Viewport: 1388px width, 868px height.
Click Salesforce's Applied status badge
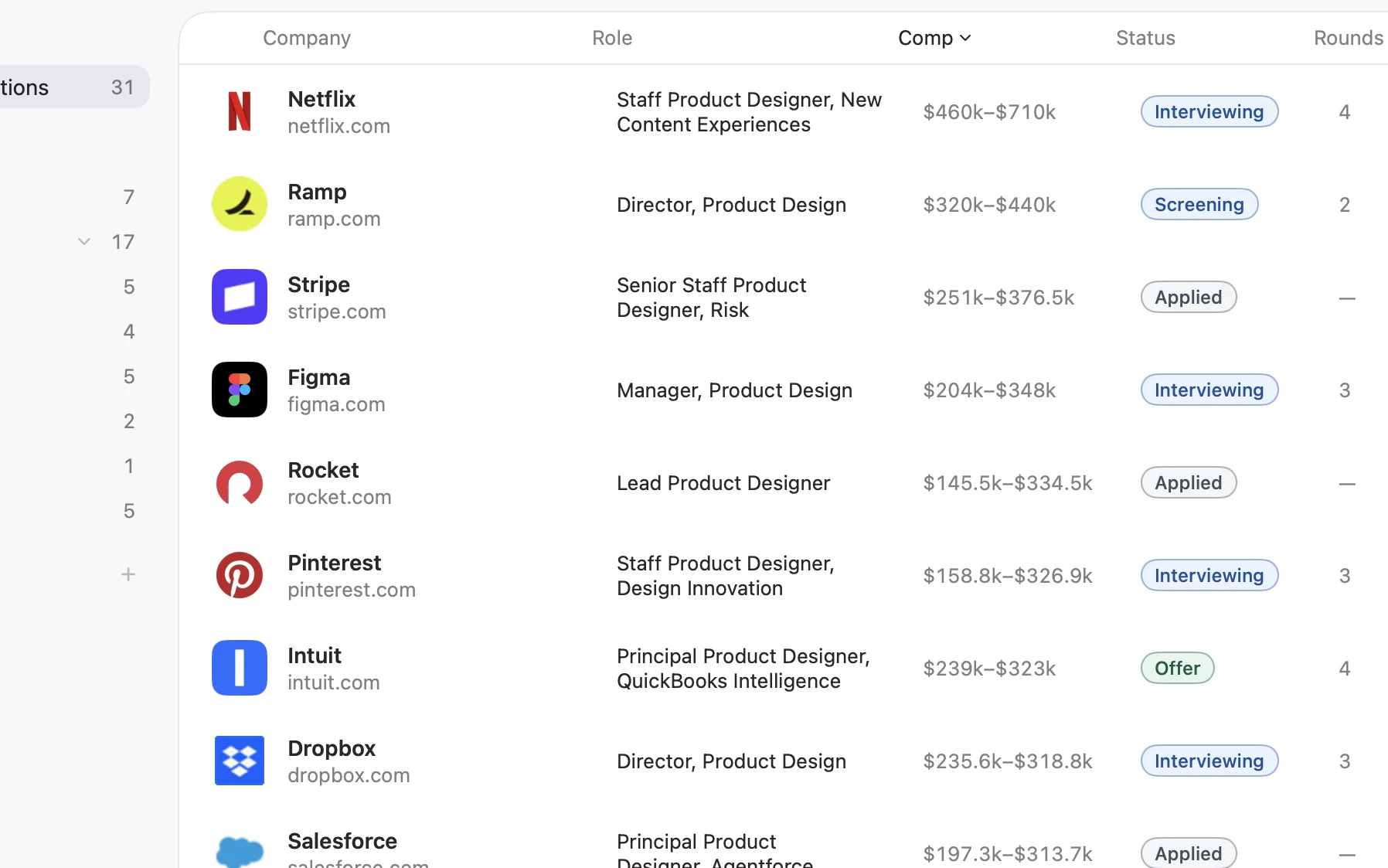click(x=1189, y=853)
